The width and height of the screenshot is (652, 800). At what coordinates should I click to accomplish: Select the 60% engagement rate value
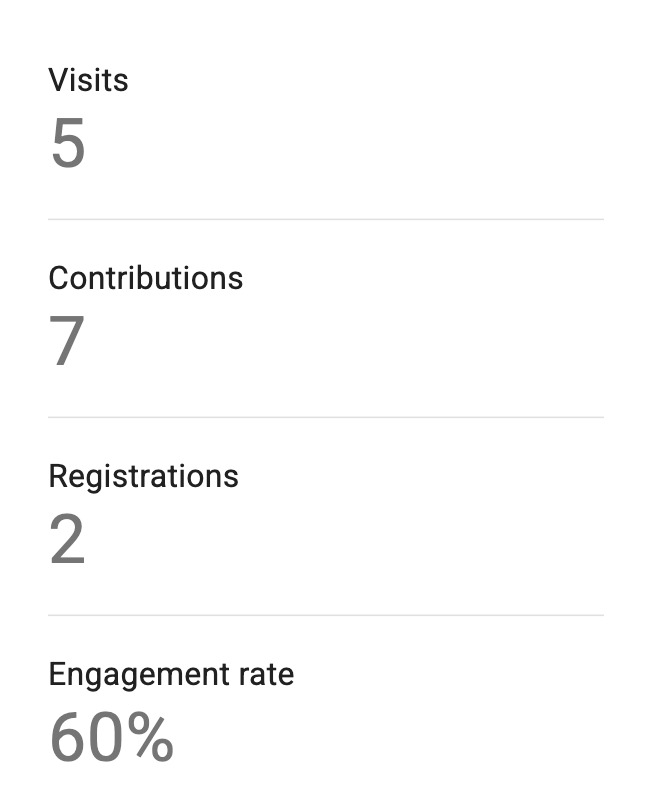pyautogui.click(x=111, y=738)
